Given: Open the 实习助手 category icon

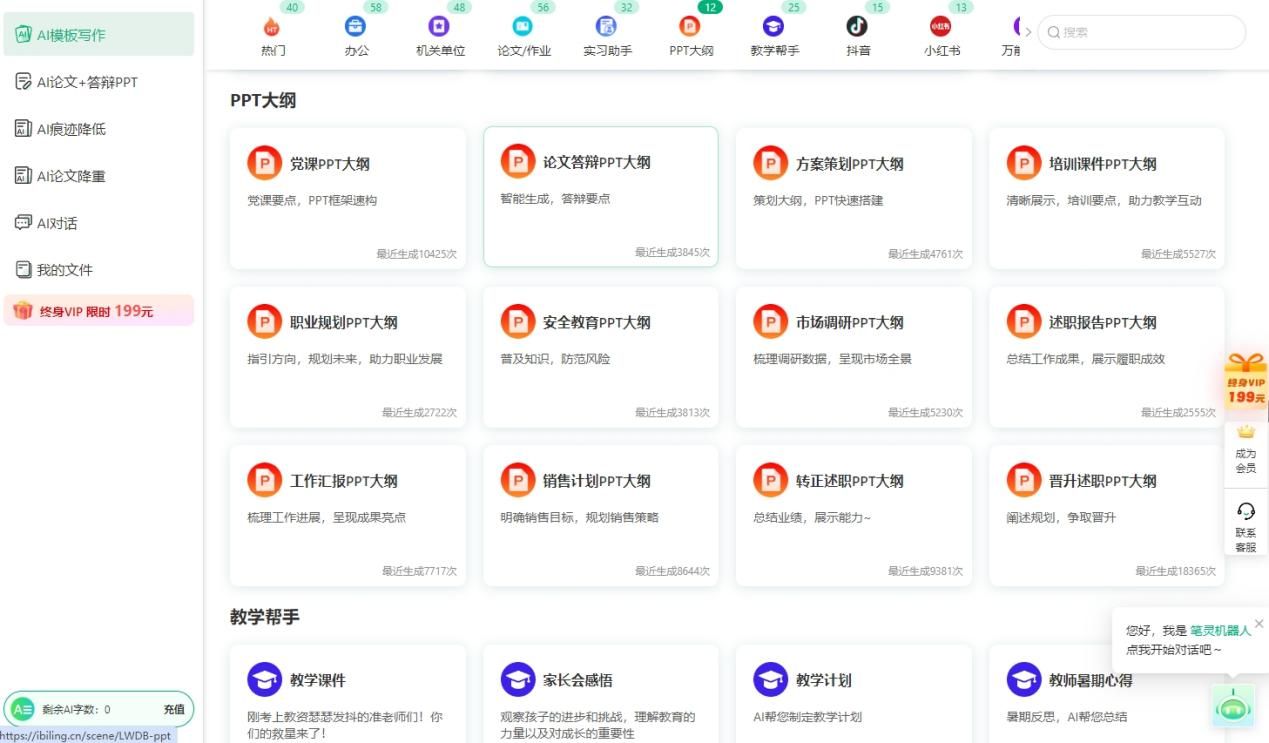Looking at the screenshot, I should [606, 27].
